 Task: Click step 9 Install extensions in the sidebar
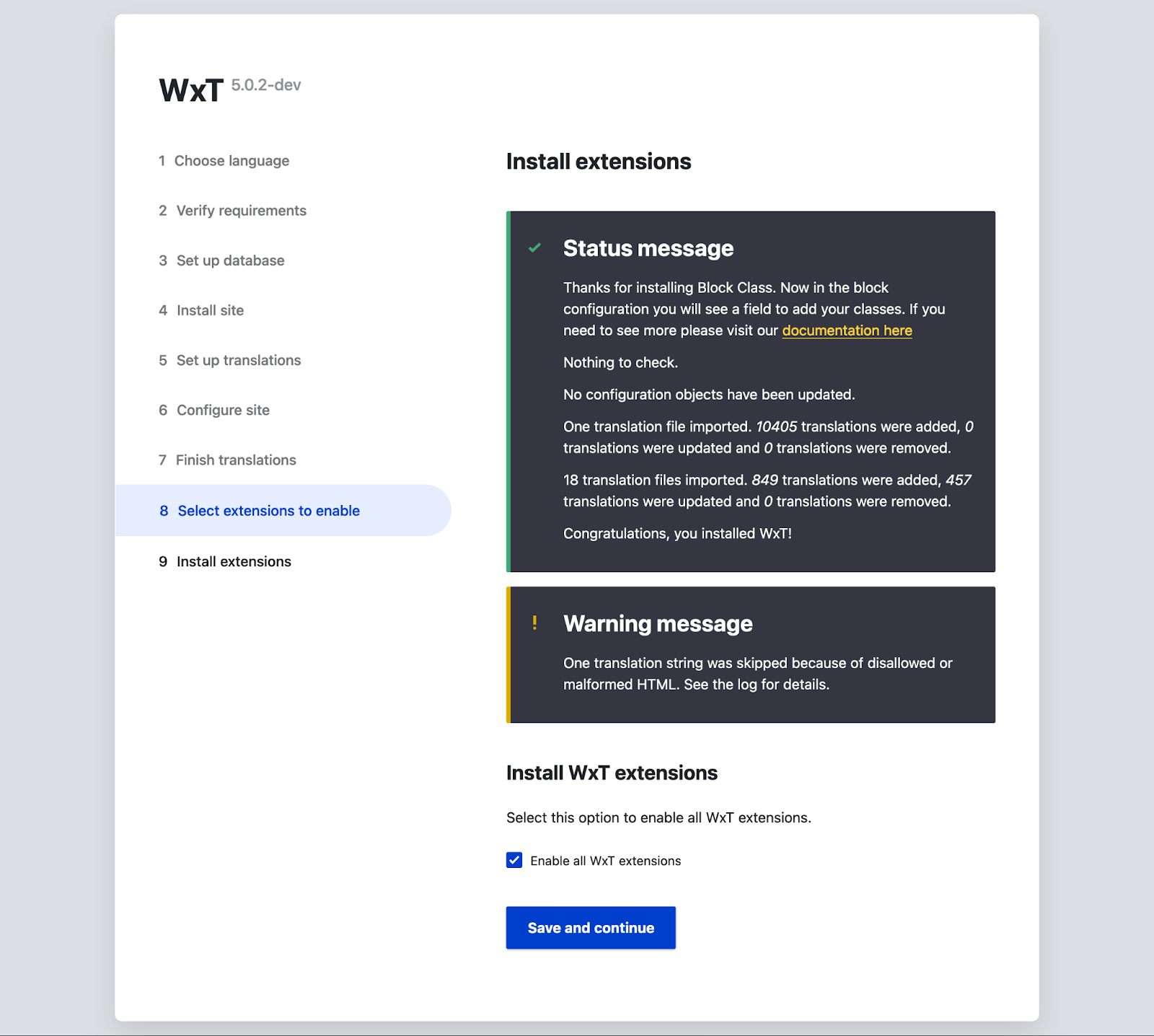pos(234,561)
